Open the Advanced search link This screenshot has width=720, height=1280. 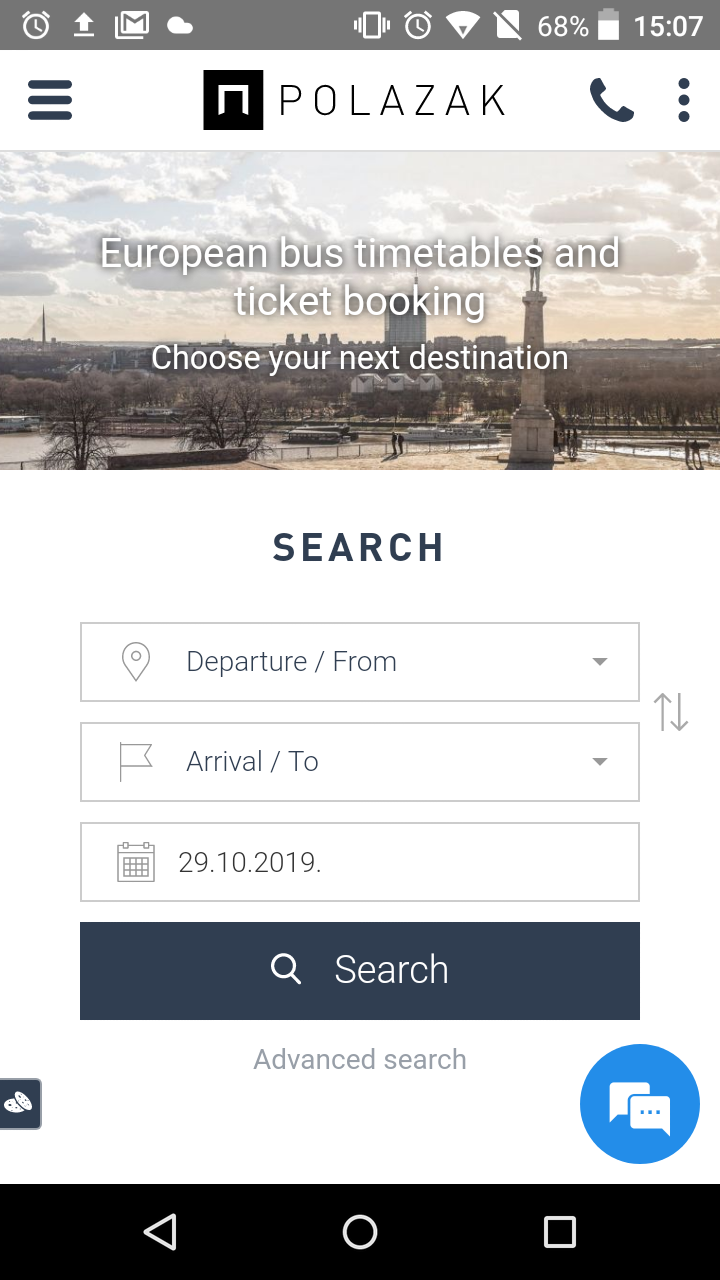click(360, 1059)
